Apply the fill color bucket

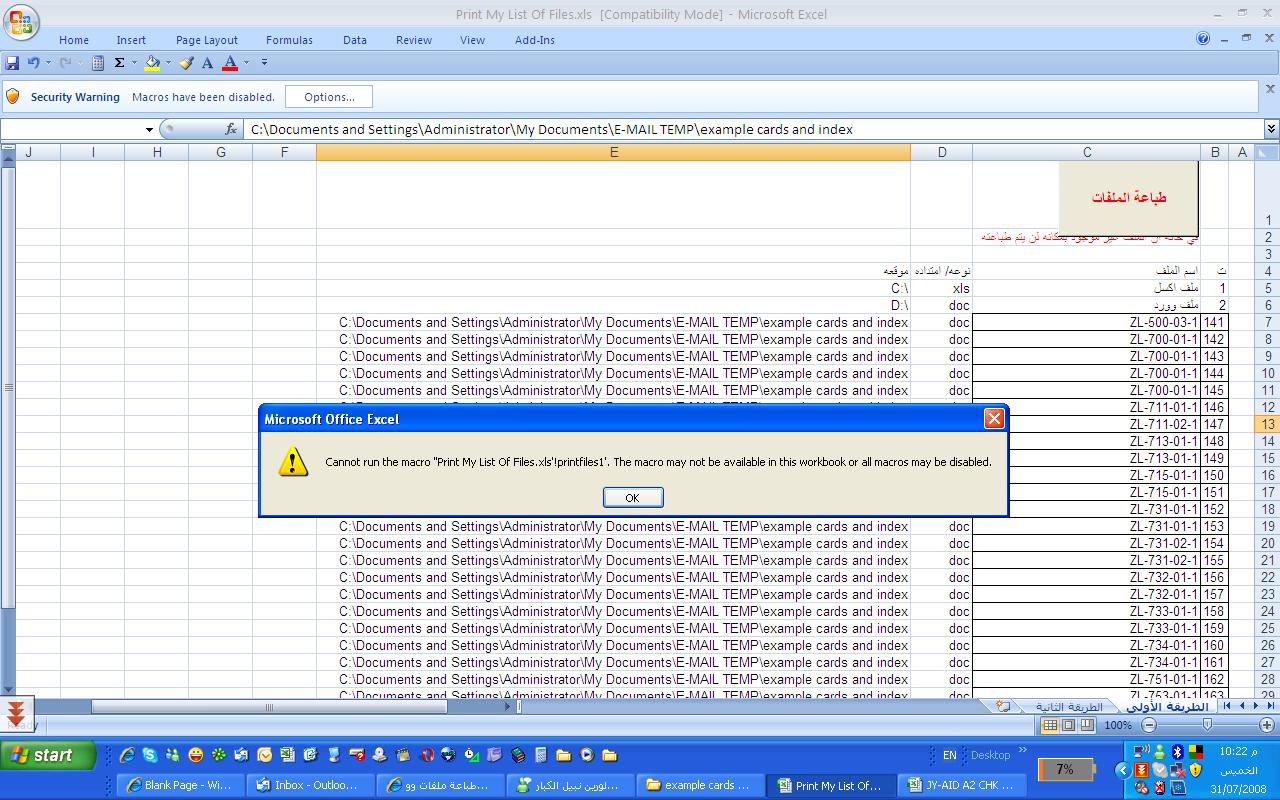pos(152,63)
